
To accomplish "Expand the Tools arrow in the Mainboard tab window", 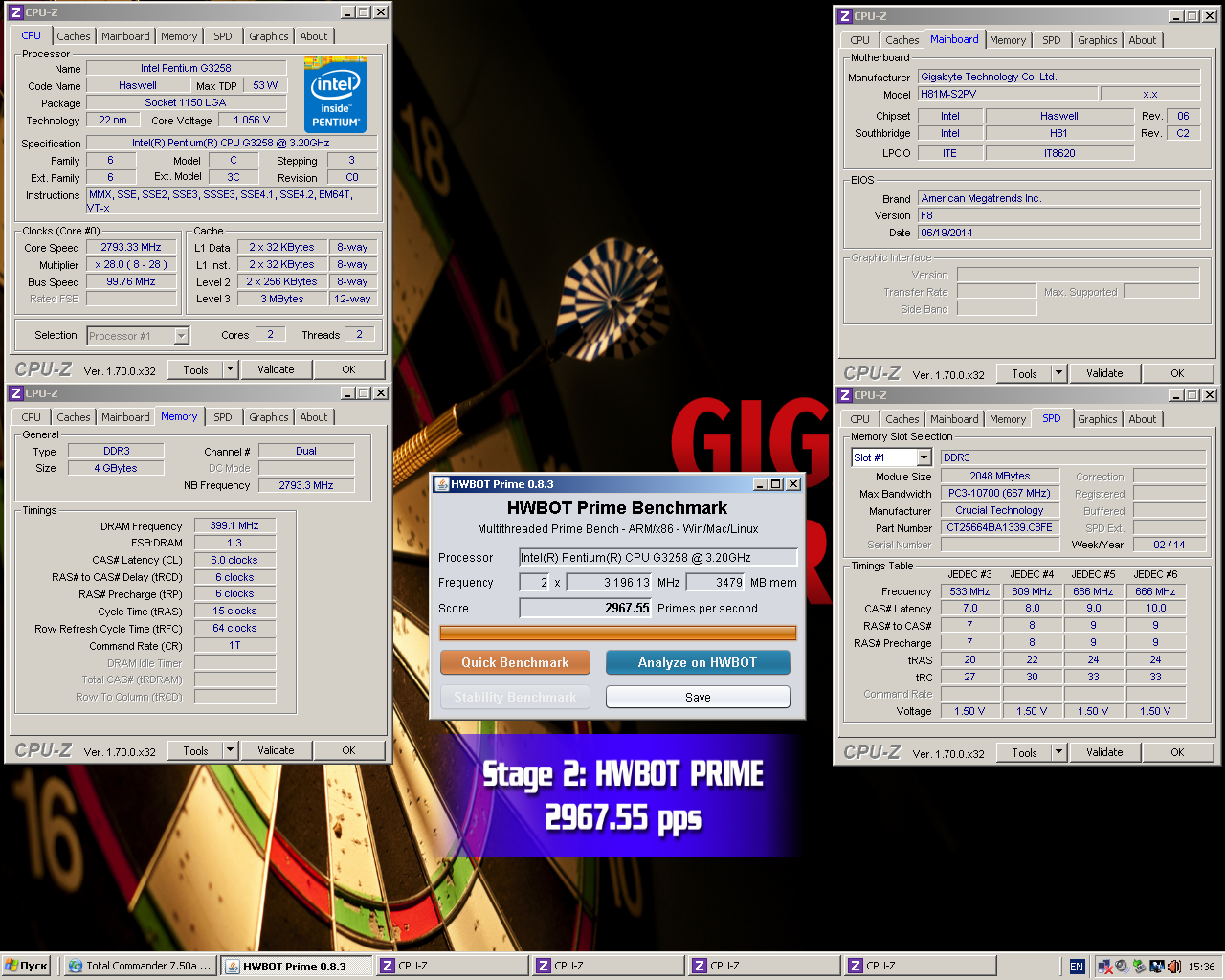I will [x=1058, y=373].
